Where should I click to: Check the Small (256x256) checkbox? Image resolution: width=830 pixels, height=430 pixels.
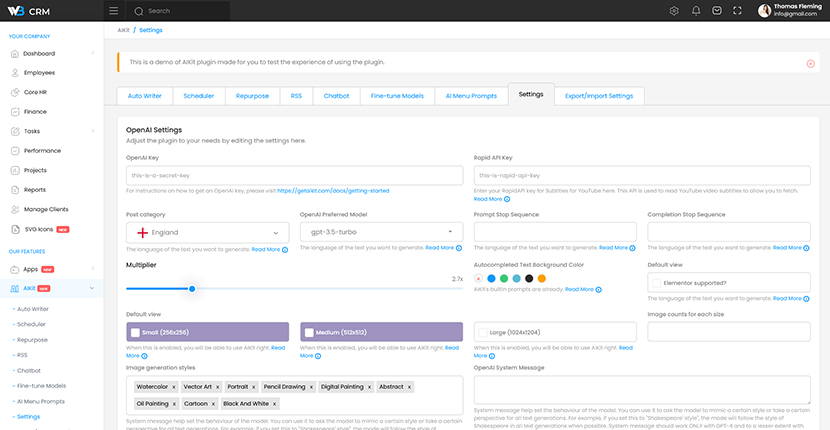[x=135, y=333]
